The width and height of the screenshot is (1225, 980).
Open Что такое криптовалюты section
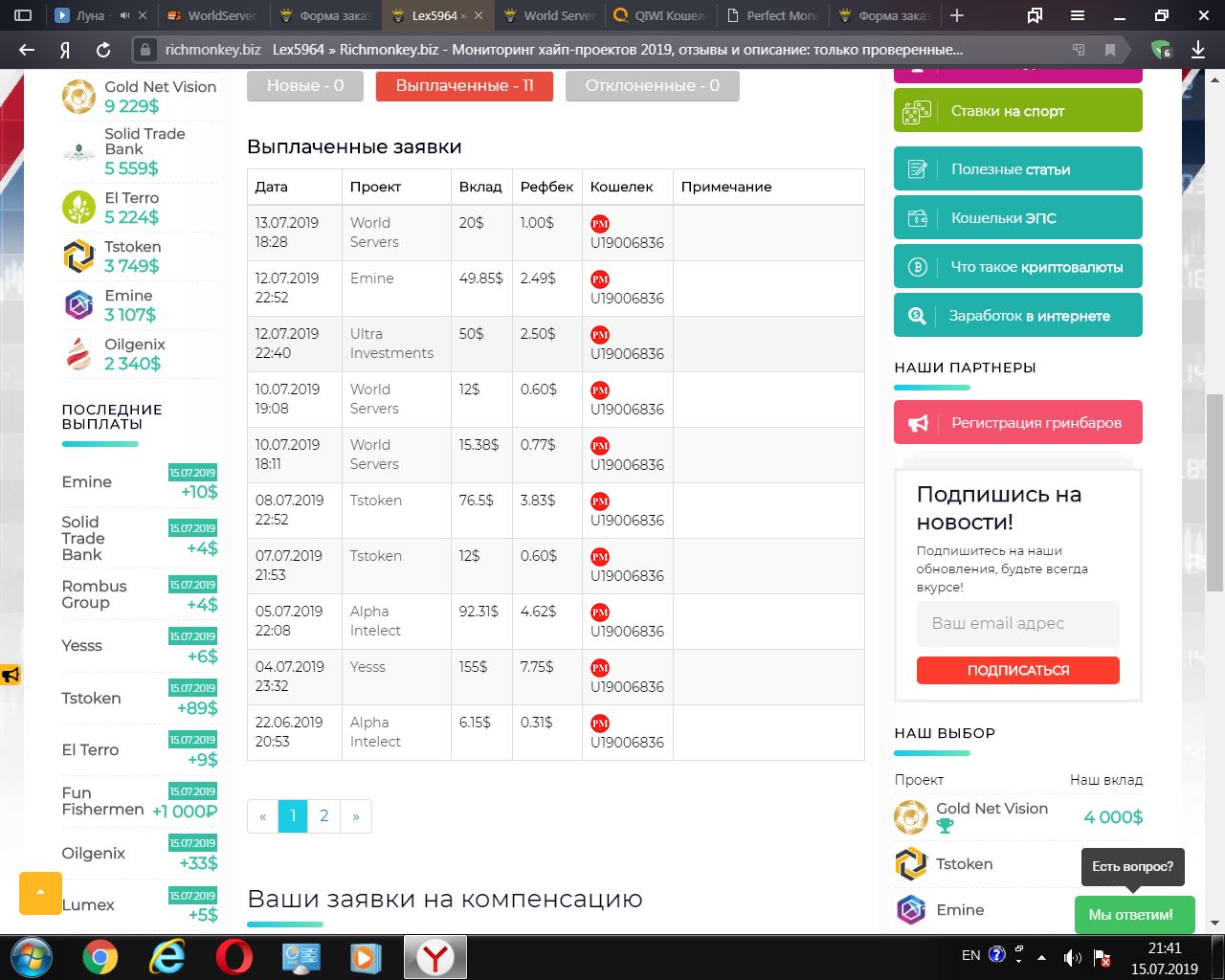pyautogui.click(x=1018, y=266)
